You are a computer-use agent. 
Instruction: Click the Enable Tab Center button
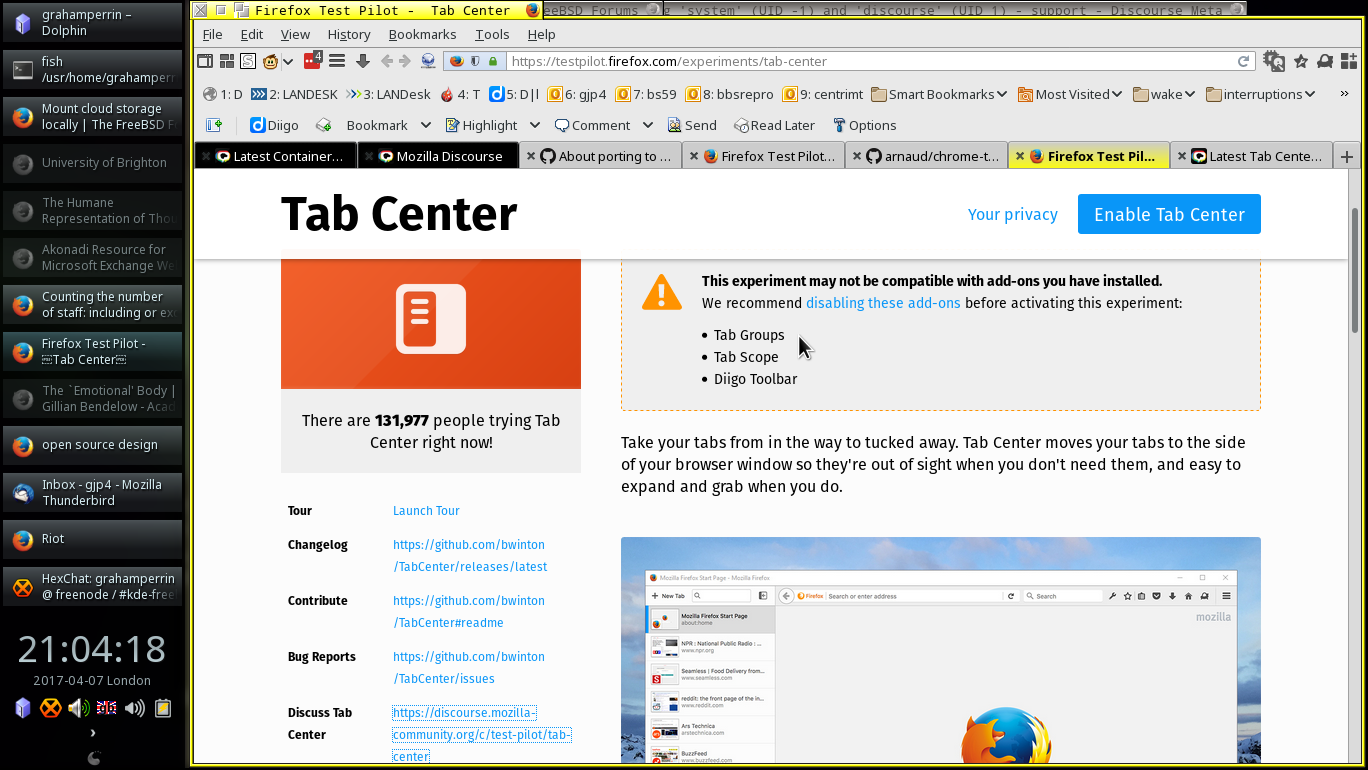pyautogui.click(x=1169, y=214)
